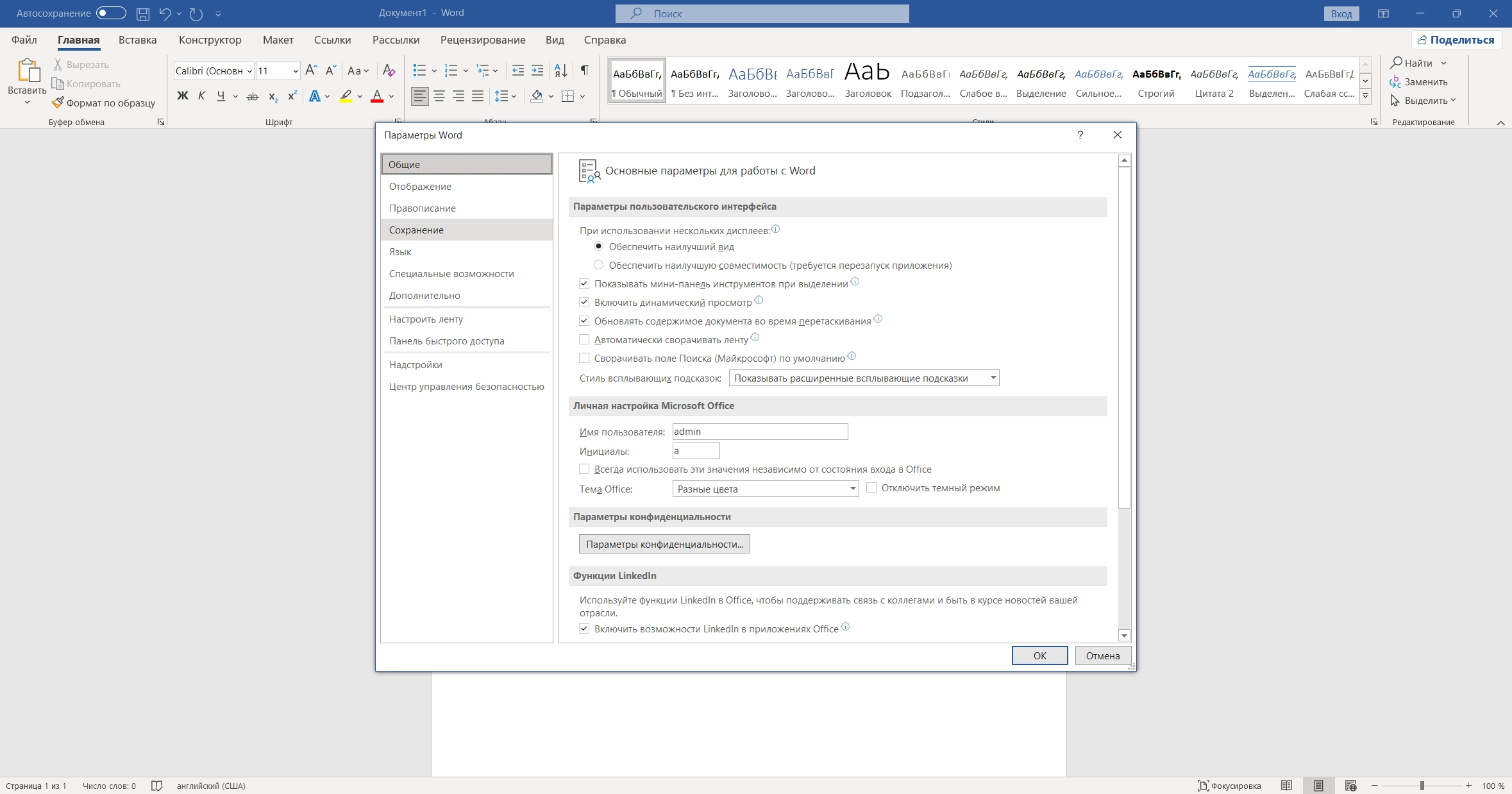Apply underline formatting (Ч)
Viewport: 1512px width, 794px height.
click(x=221, y=96)
